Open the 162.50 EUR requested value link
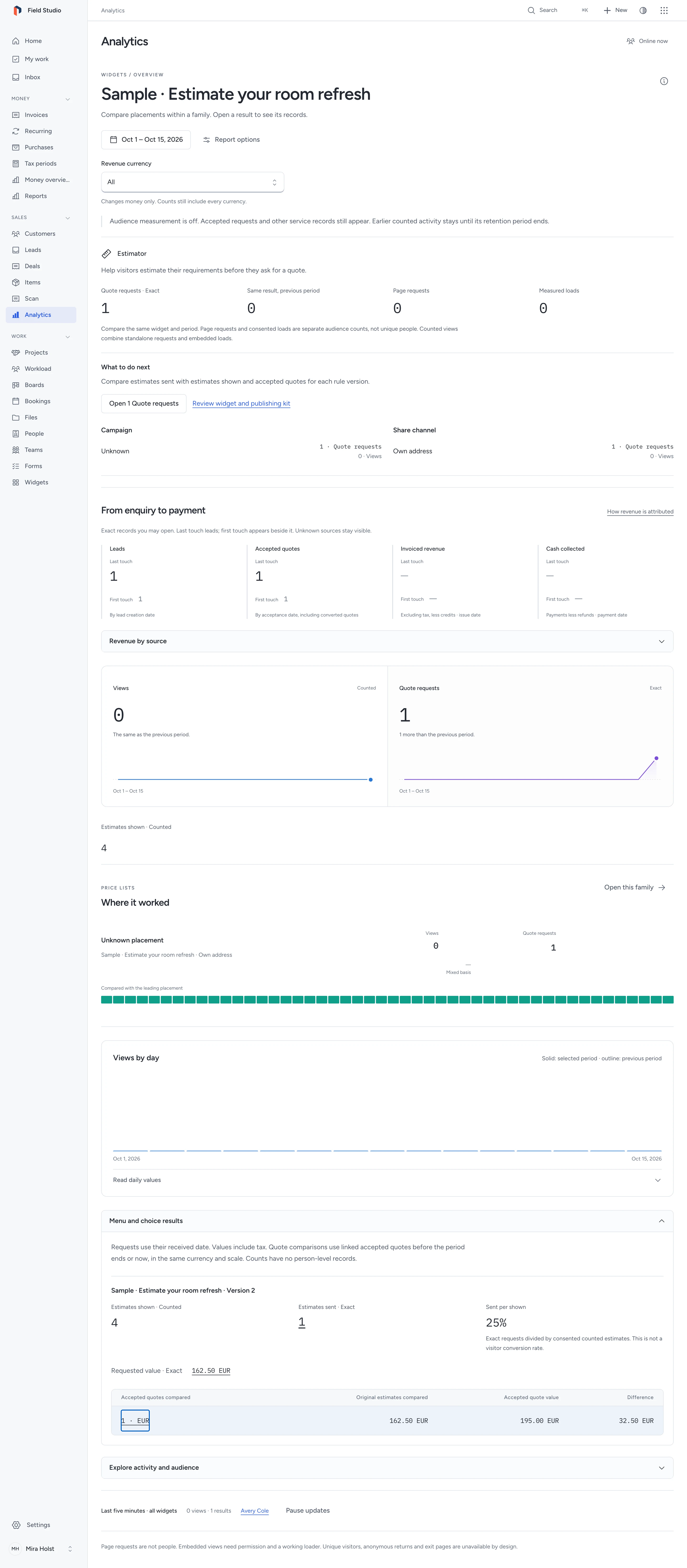Viewport: 687px width, 1568px height. (x=211, y=1371)
